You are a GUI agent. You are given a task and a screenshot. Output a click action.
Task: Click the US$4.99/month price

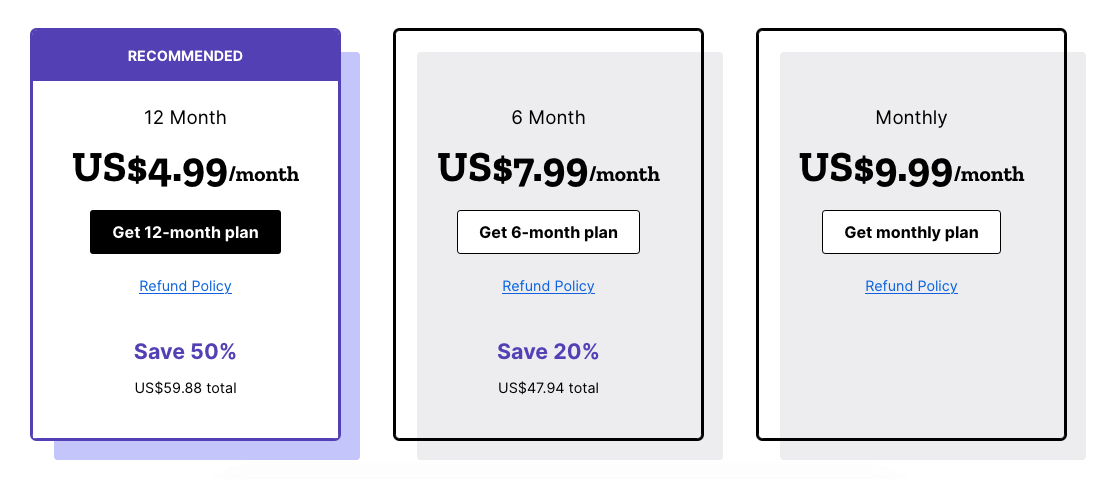[185, 170]
